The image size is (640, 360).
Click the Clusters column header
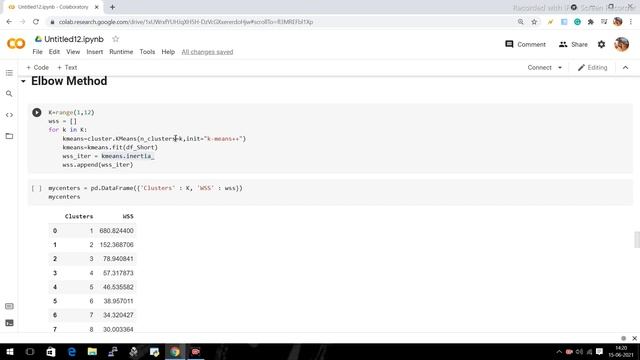pos(79,216)
